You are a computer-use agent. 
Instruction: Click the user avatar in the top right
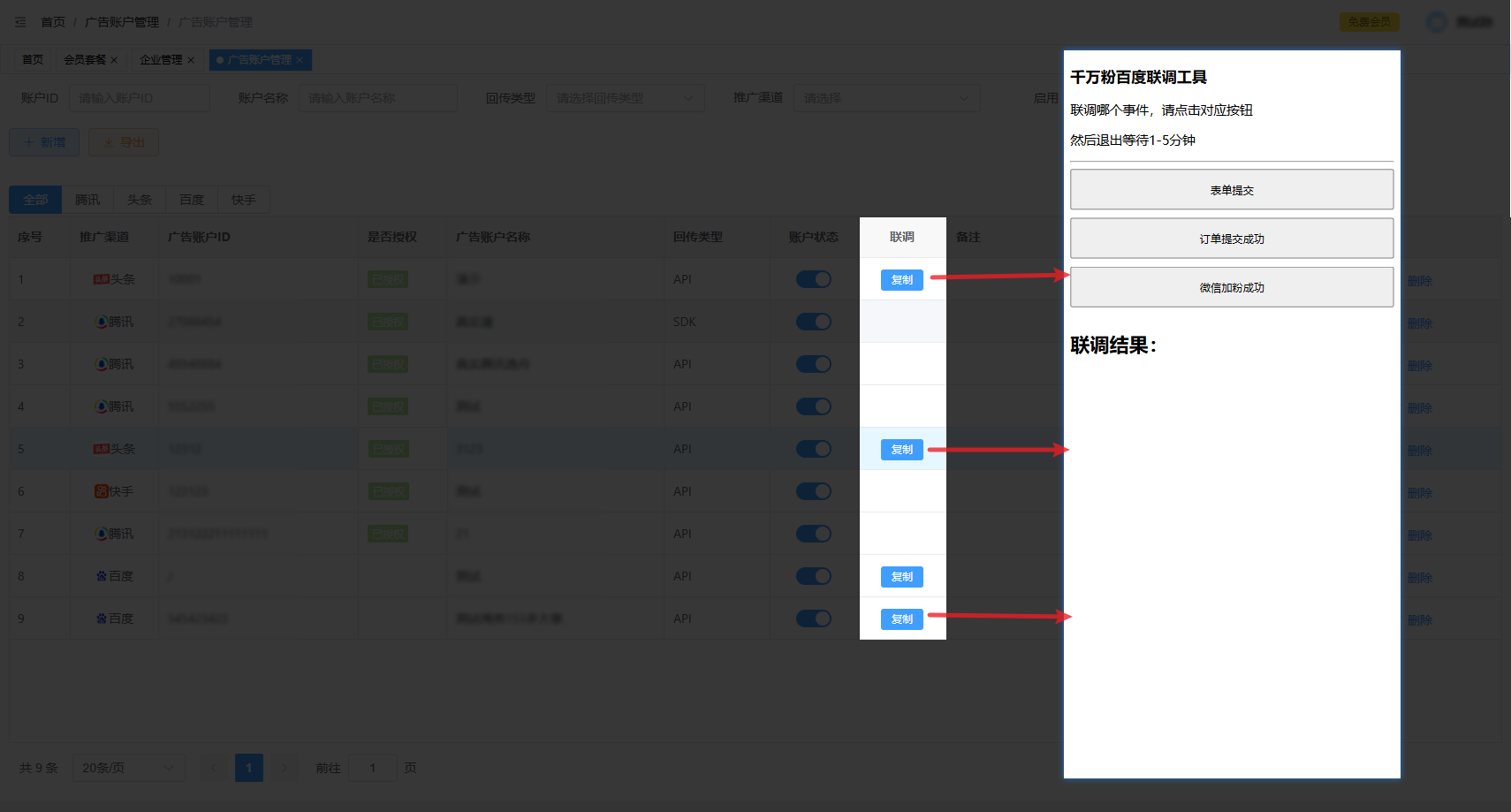[1437, 22]
